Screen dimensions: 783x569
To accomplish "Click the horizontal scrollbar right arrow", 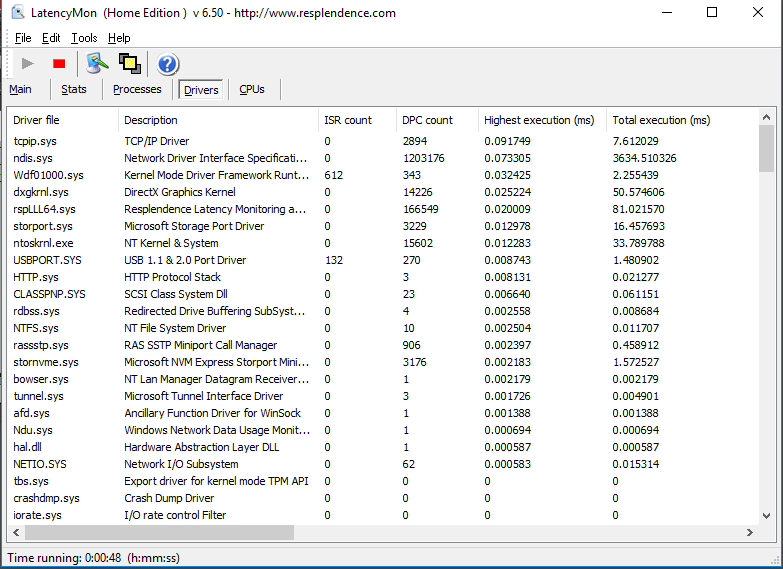I will click(x=749, y=533).
